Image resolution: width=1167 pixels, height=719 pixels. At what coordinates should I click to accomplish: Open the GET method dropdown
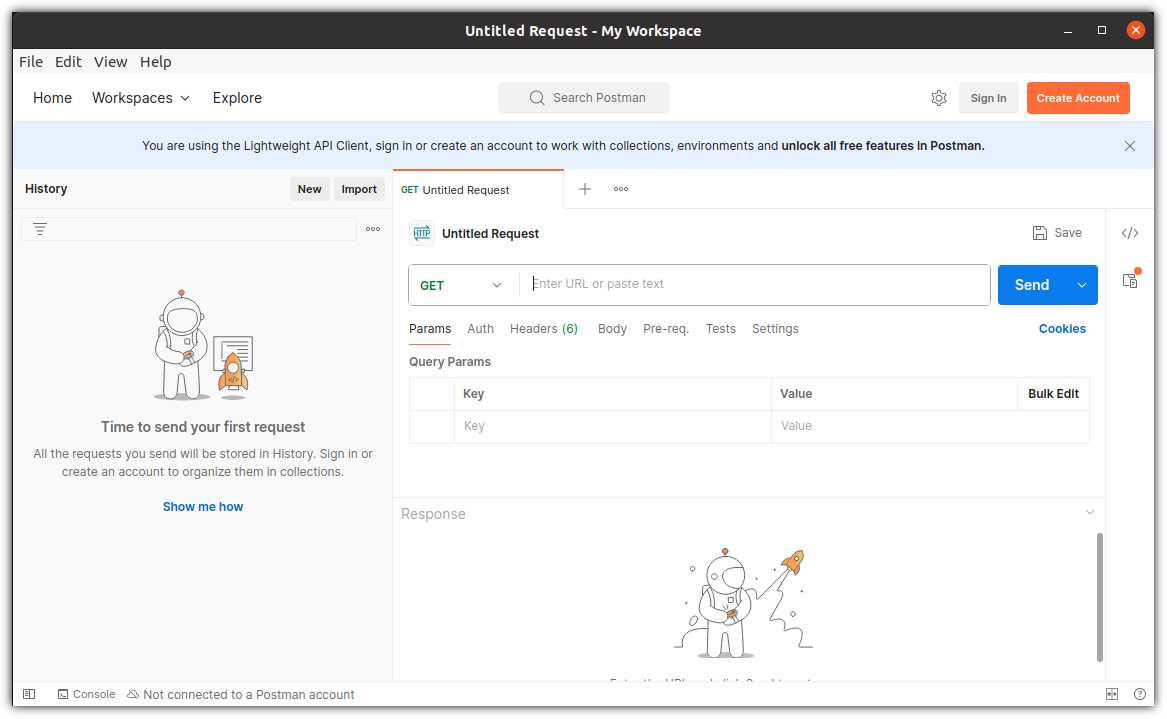pos(462,285)
